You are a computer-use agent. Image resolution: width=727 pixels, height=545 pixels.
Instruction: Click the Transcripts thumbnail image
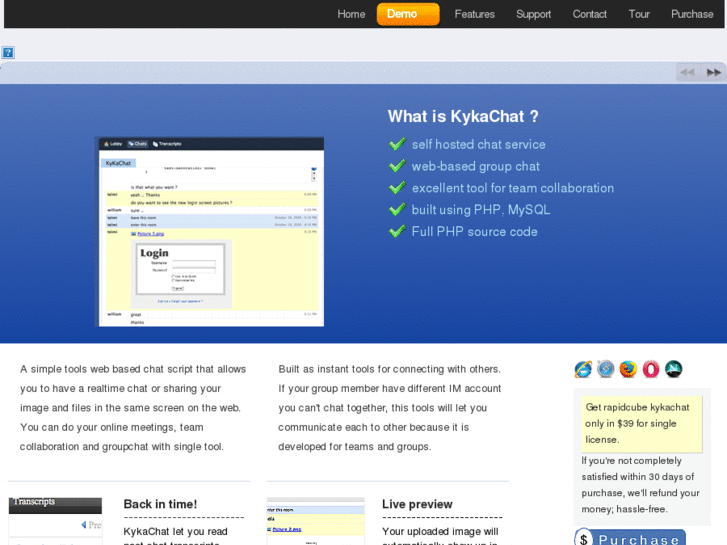pos(55,521)
